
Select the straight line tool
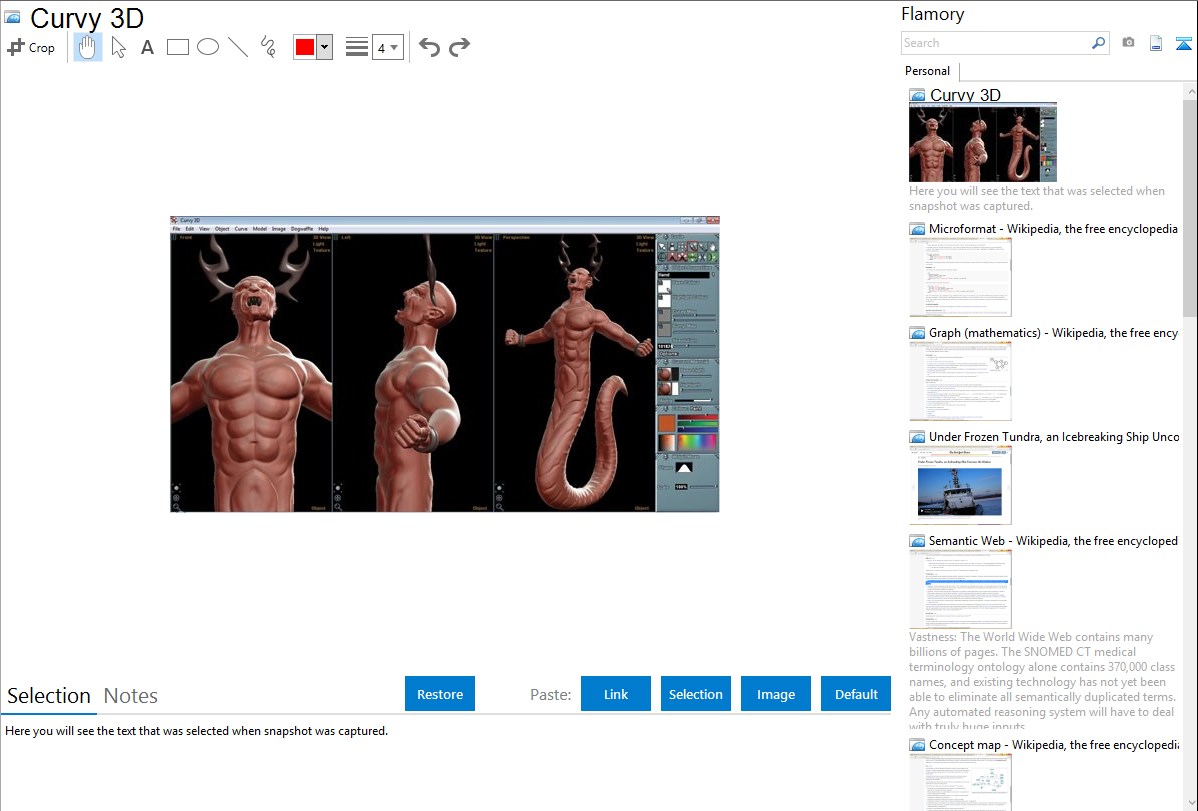(x=238, y=47)
